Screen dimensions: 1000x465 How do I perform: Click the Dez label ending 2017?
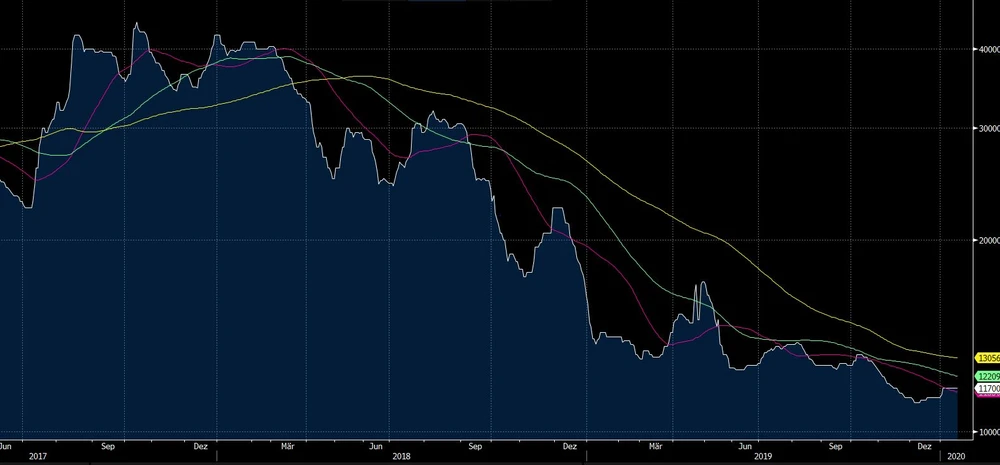[x=200, y=446]
